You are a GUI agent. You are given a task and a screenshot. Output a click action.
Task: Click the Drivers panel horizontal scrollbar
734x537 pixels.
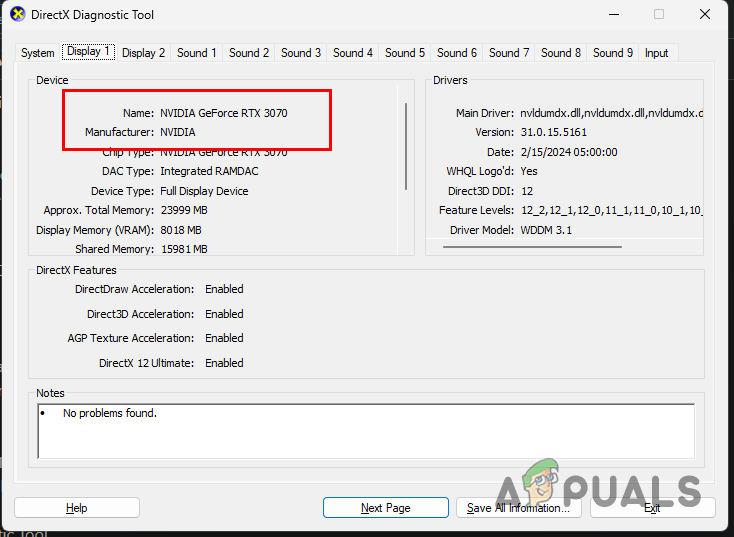(532, 247)
